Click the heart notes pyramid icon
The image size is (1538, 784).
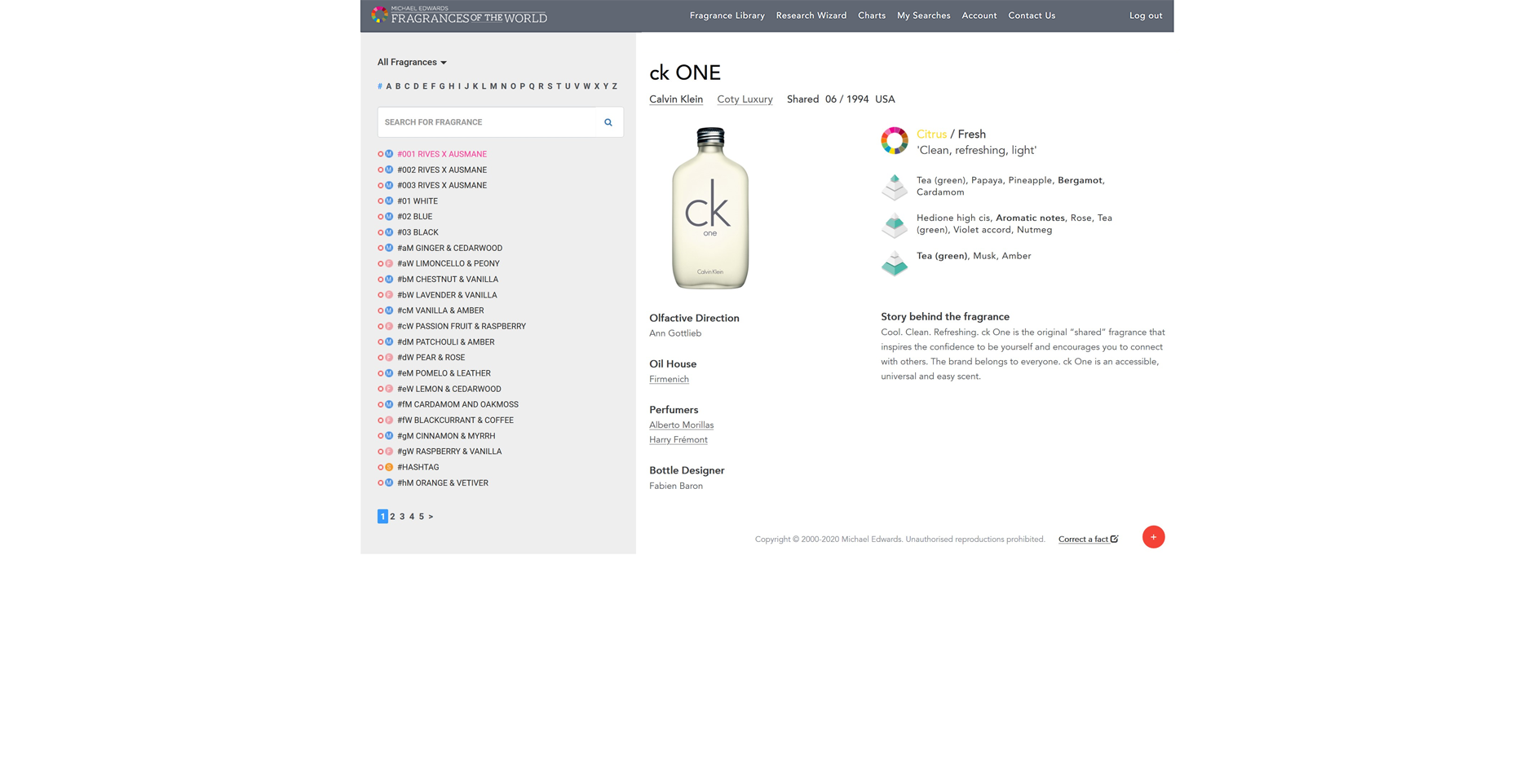pyautogui.click(x=894, y=225)
